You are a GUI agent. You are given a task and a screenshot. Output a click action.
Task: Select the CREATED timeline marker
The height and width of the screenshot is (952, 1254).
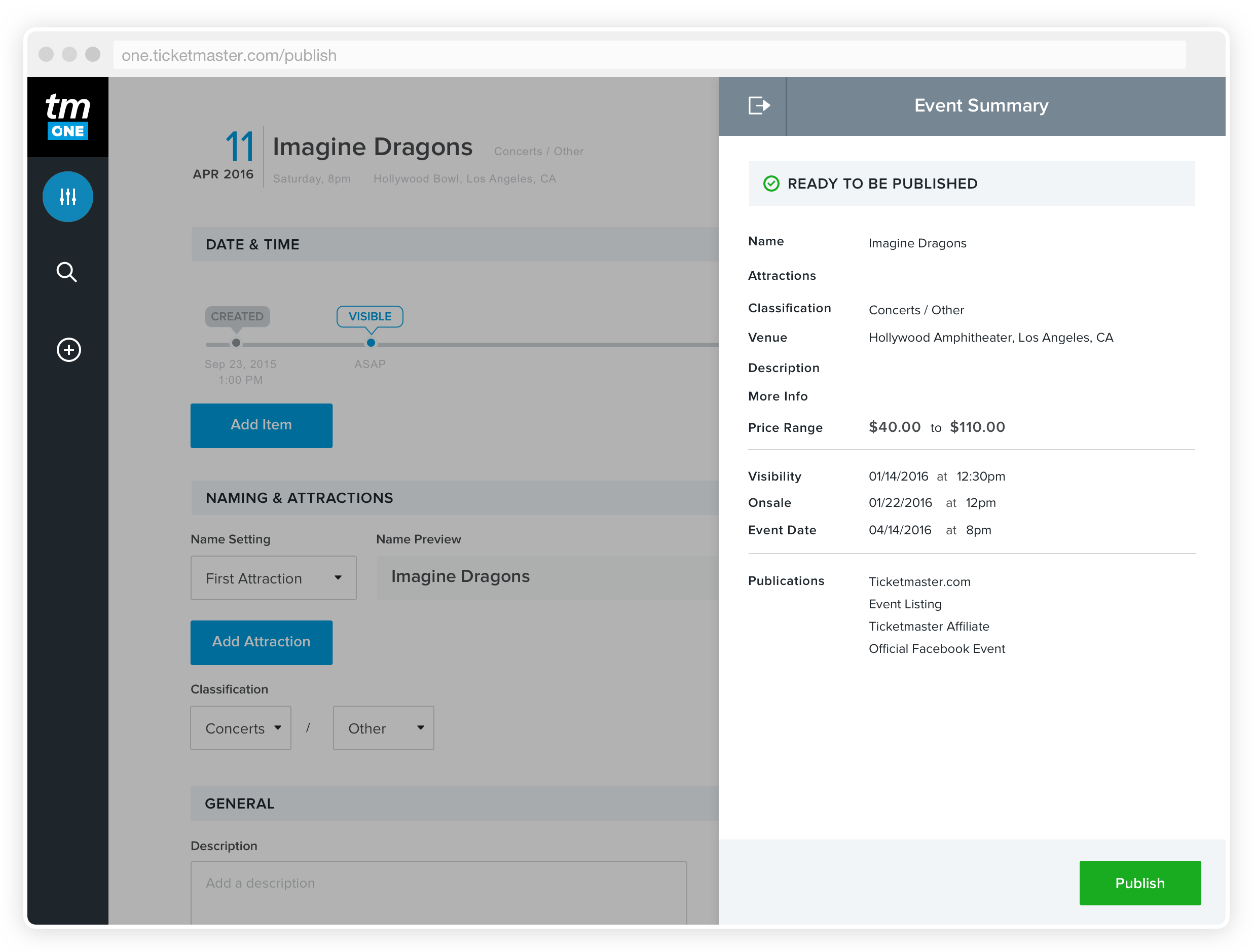(237, 316)
